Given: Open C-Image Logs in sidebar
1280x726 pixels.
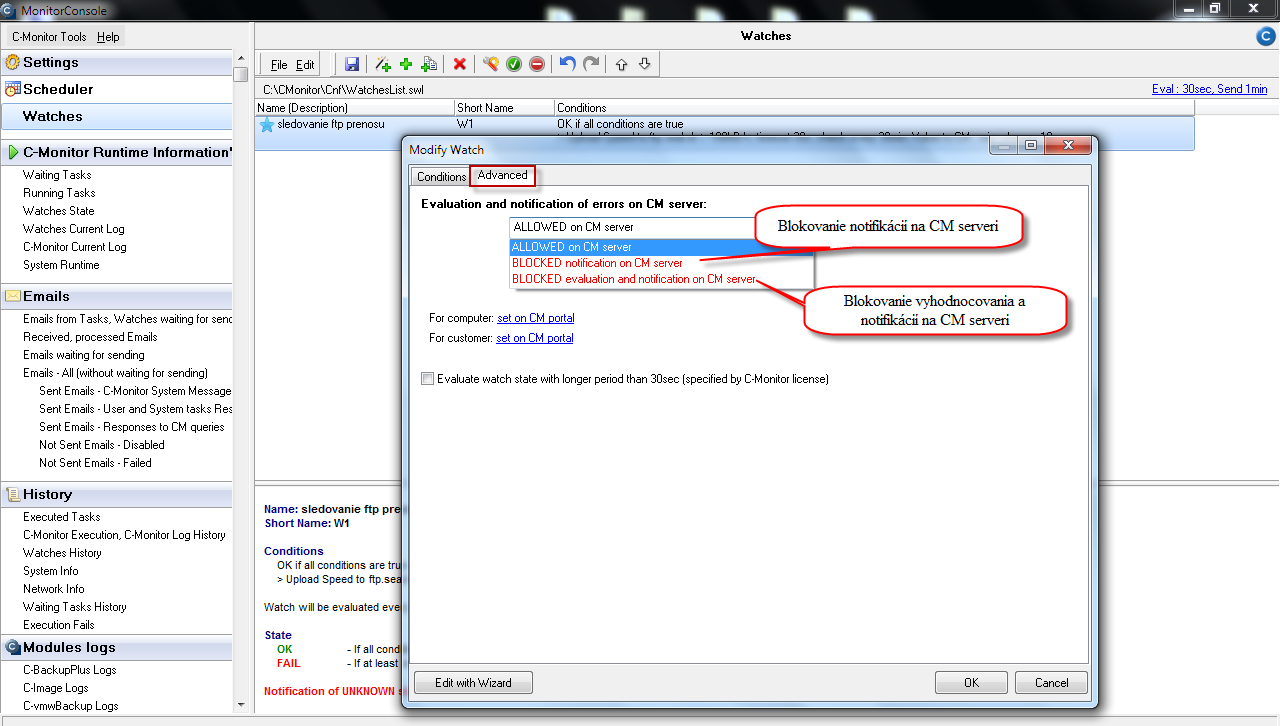Looking at the screenshot, I should [55, 688].
